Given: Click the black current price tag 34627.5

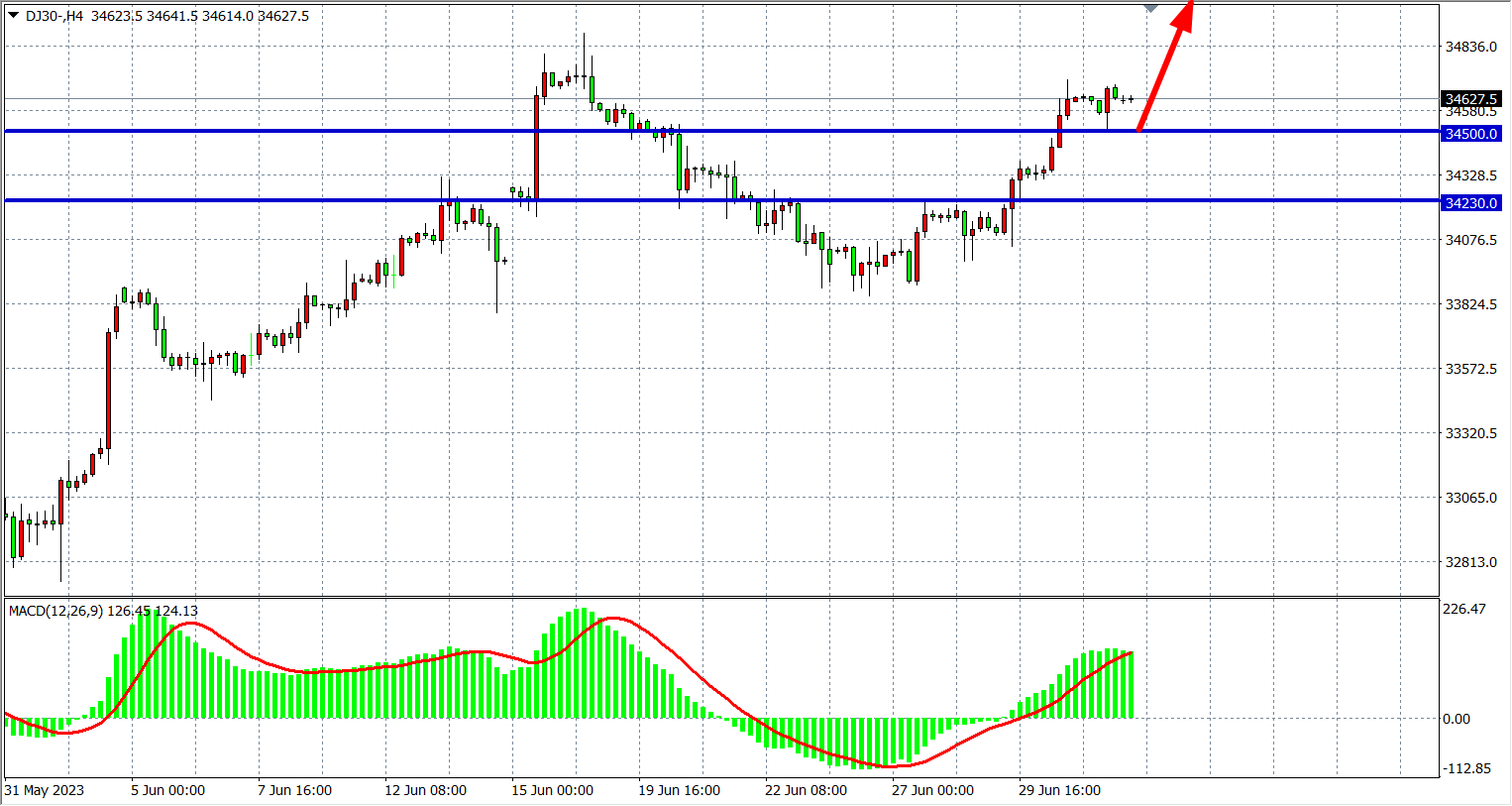Looking at the screenshot, I should [1470, 99].
